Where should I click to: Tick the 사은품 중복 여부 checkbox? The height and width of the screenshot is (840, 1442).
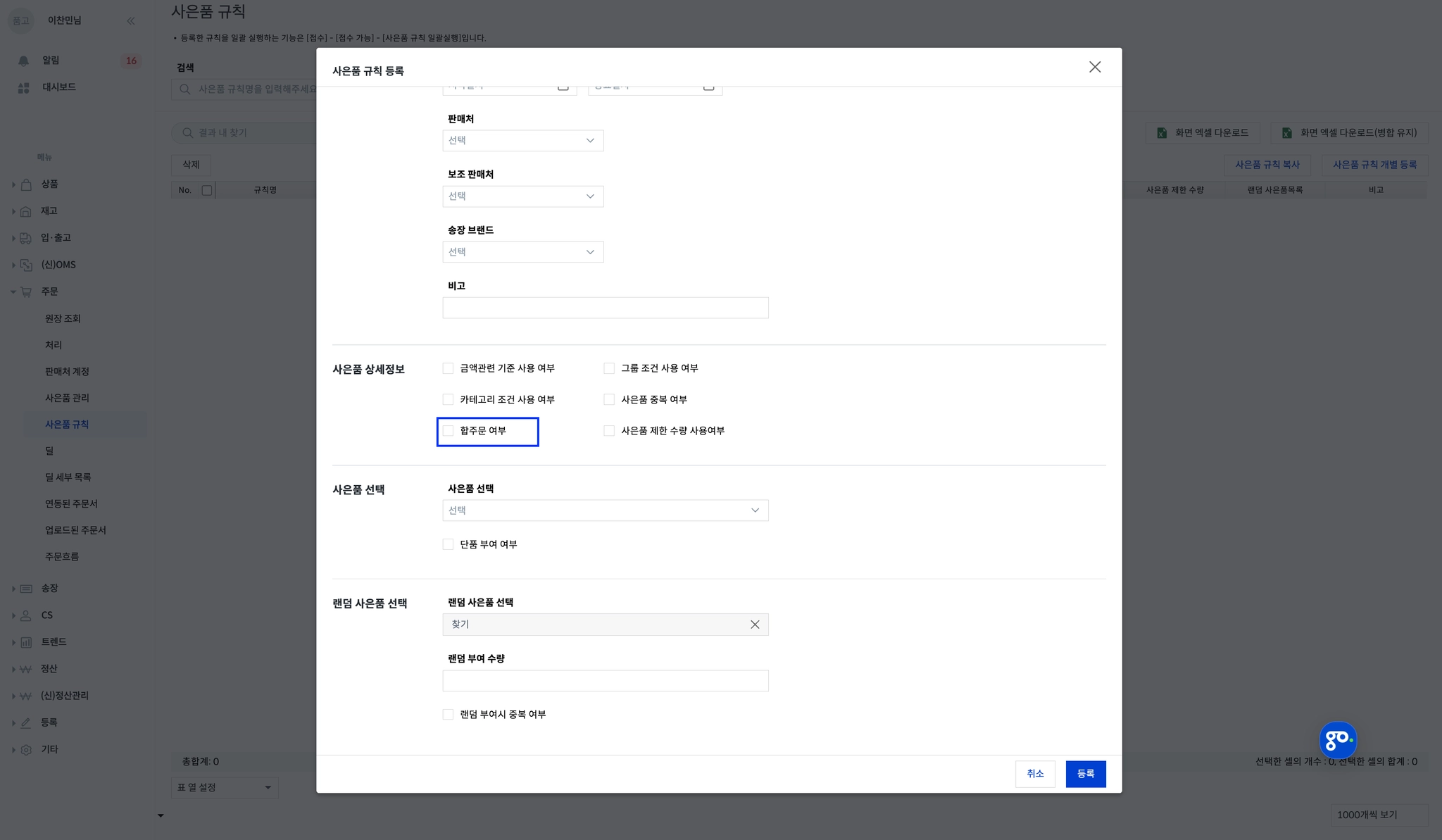coord(609,400)
